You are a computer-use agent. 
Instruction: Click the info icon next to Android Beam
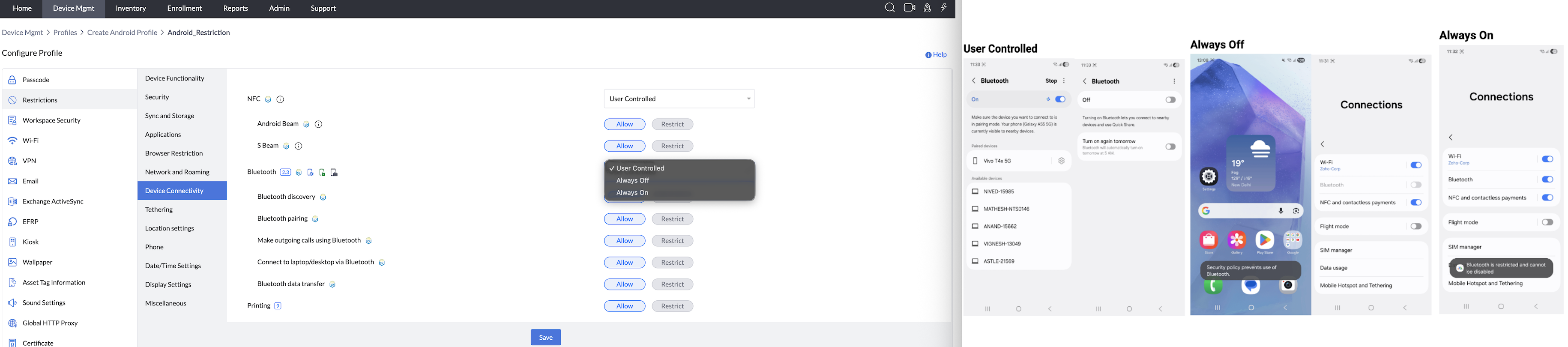click(318, 124)
